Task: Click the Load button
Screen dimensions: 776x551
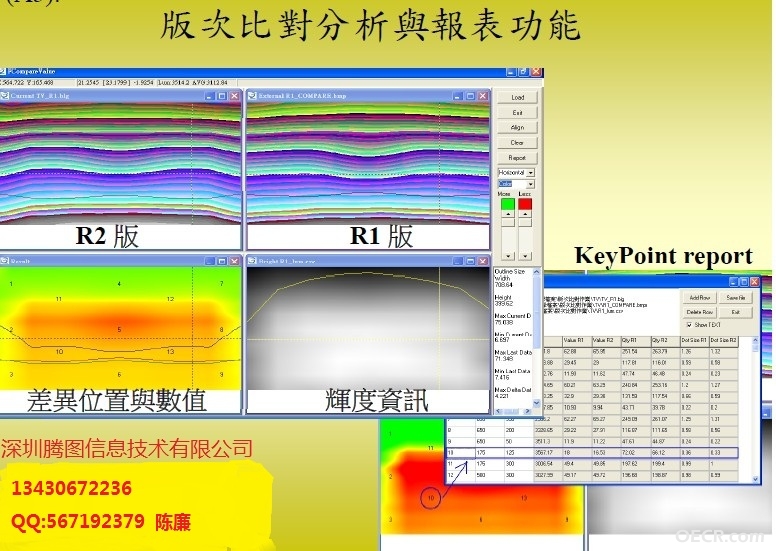Action: pyautogui.click(x=517, y=98)
